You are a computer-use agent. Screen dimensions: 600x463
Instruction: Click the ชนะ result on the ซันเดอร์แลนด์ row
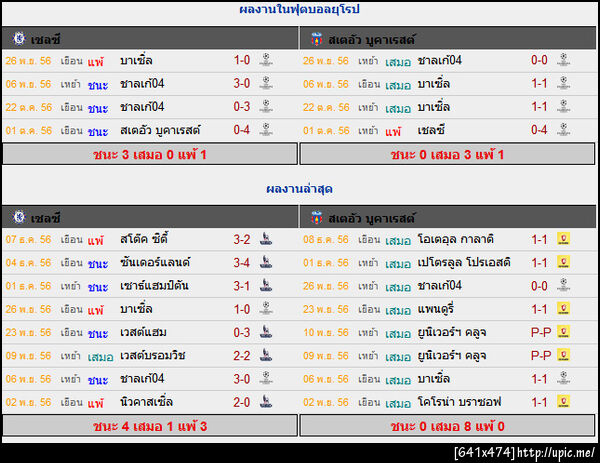click(98, 264)
